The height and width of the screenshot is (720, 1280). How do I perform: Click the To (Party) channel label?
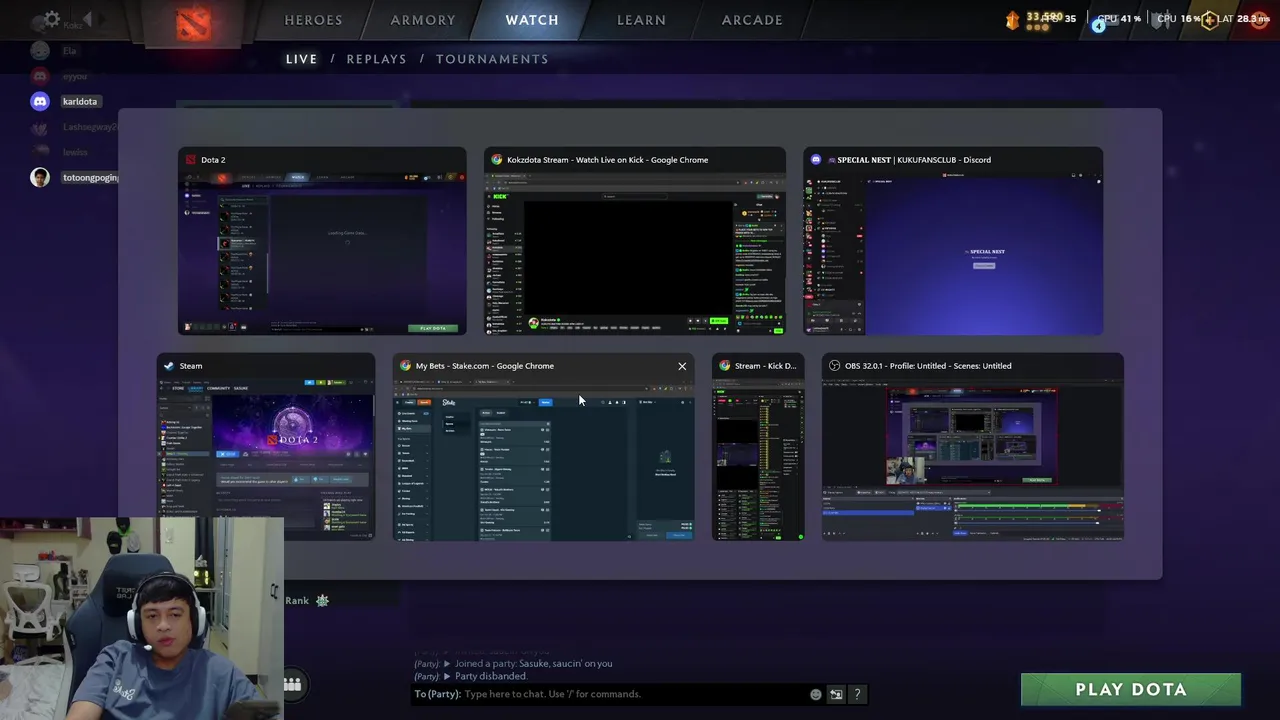(x=437, y=694)
